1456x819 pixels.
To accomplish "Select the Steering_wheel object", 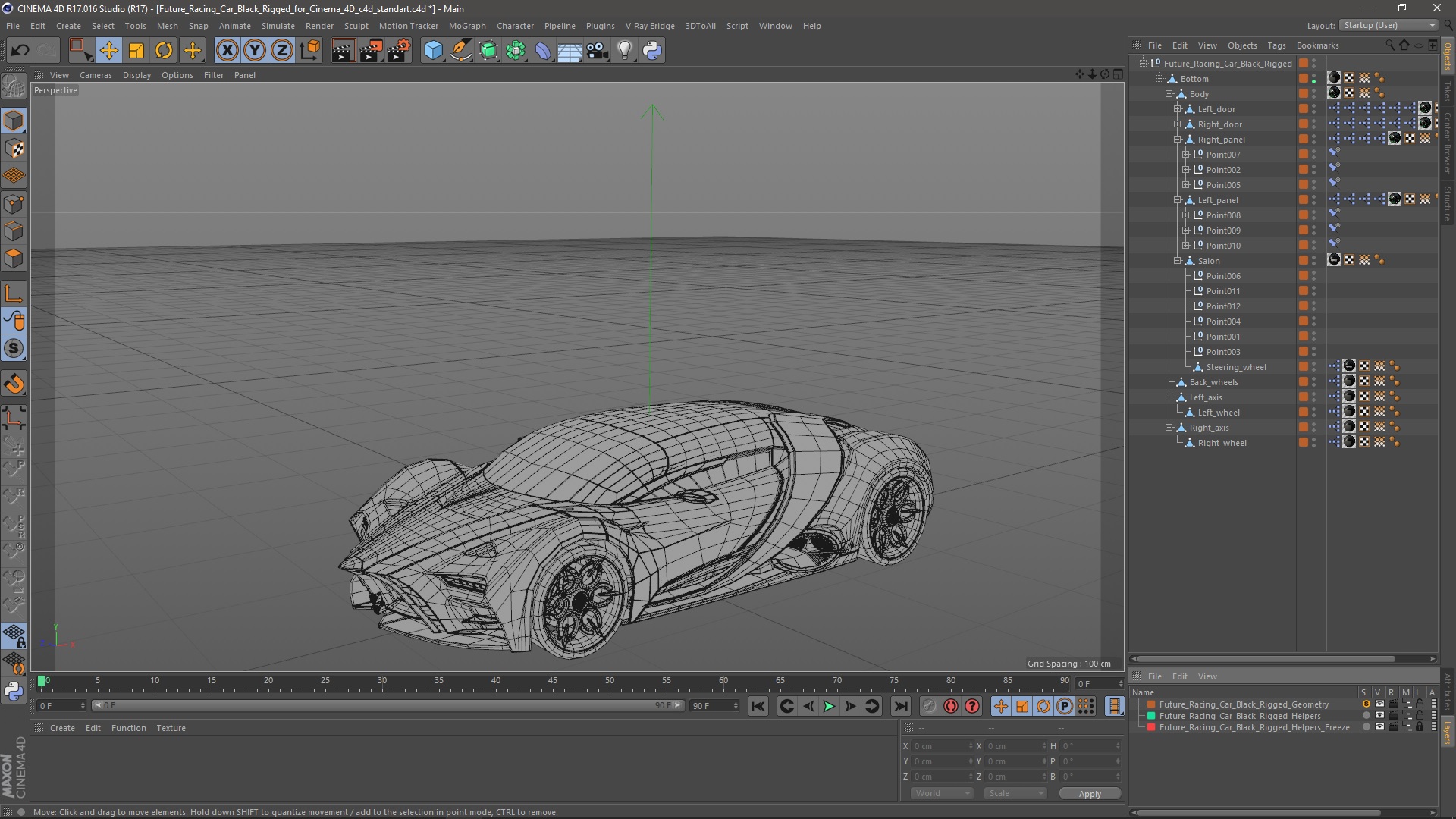I will tap(1235, 367).
